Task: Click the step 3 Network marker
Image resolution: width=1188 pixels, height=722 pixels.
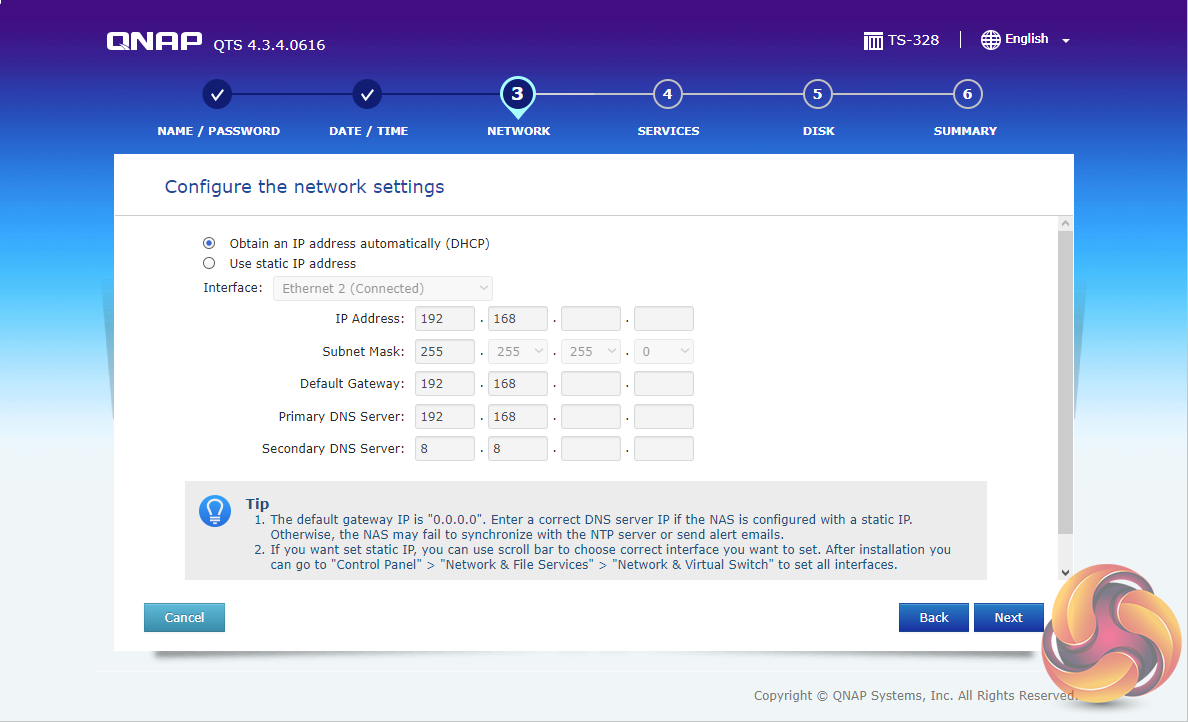Action: tap(517, 96)
